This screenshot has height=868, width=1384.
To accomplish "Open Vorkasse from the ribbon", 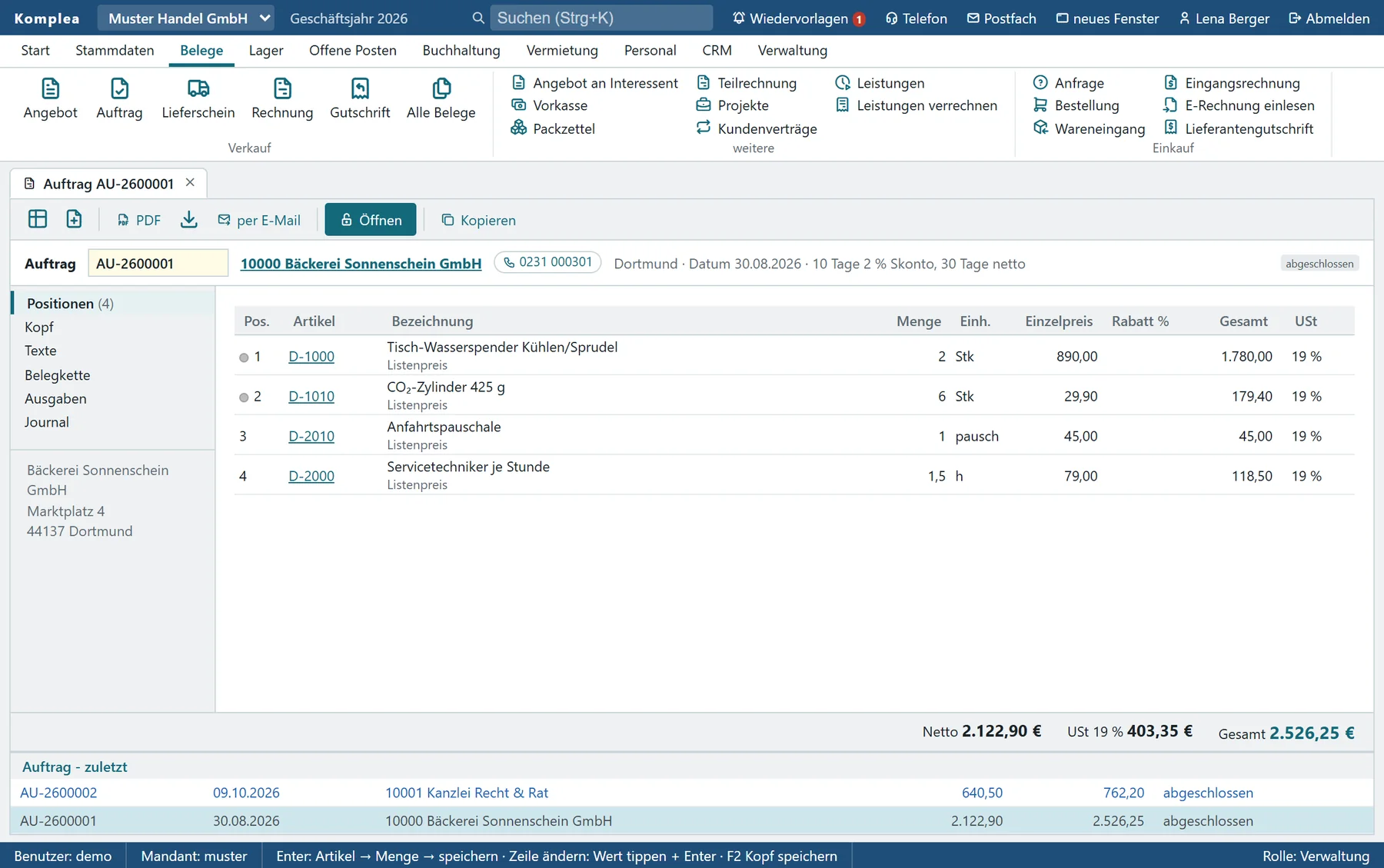I will click(550, 105).
